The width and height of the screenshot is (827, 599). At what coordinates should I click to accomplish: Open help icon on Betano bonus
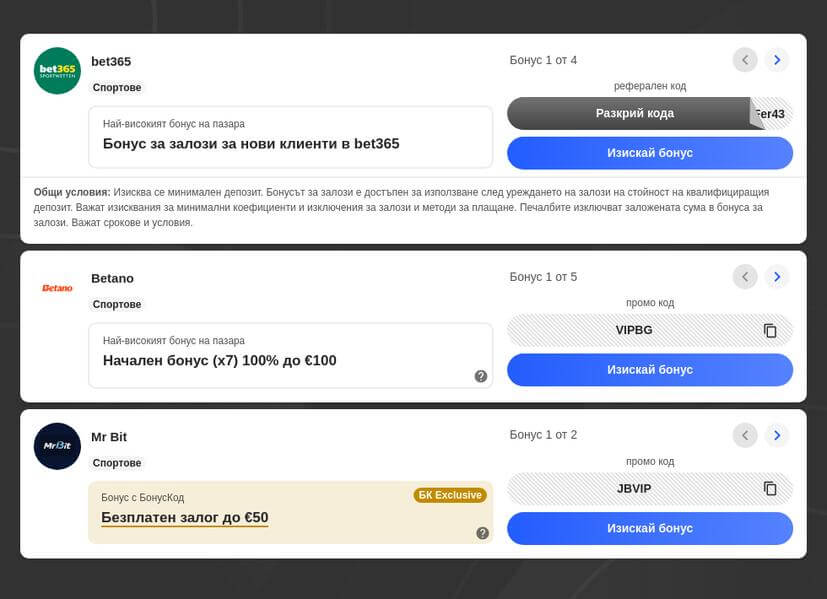(481, 376)
